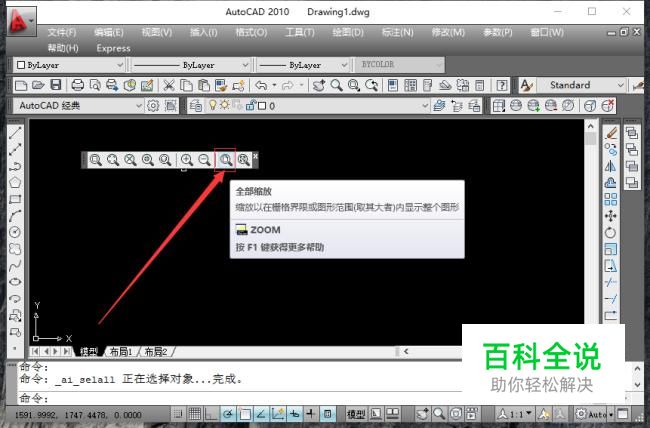This screenshot has height=428, width=650.
Task: Select the Line tool in draw toolbar
Action: (15, 133)
